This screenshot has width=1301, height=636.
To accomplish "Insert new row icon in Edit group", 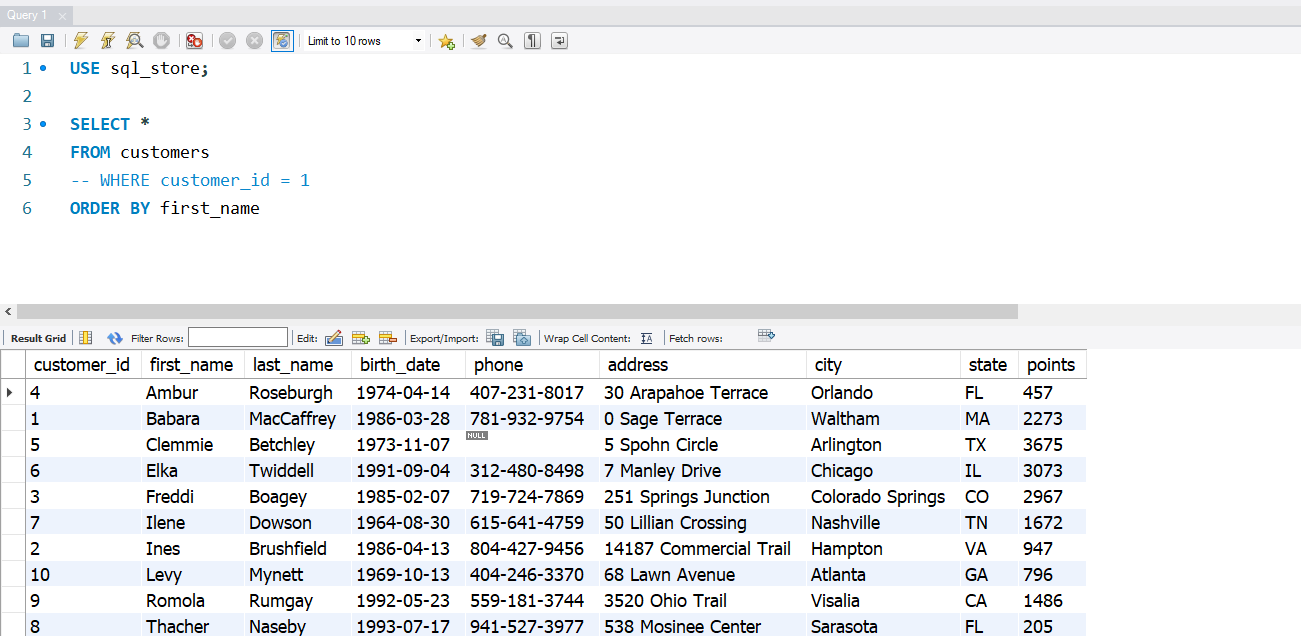I will coord(361,338).
